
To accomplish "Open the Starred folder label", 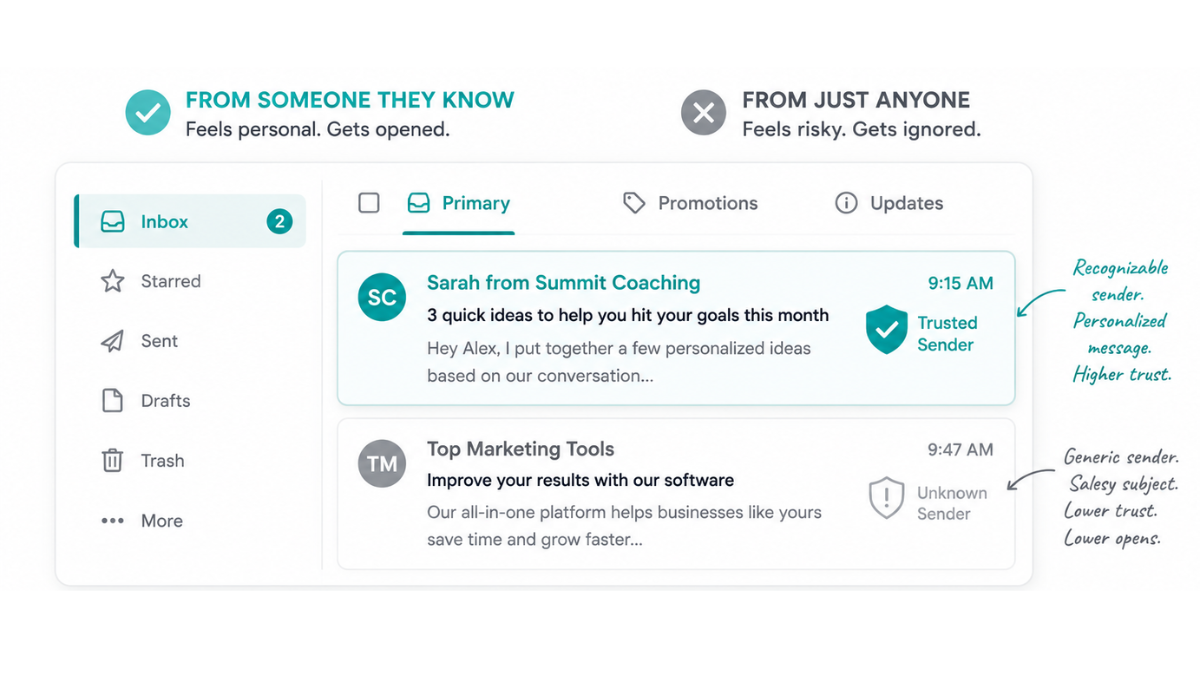I will click(171, 281).
